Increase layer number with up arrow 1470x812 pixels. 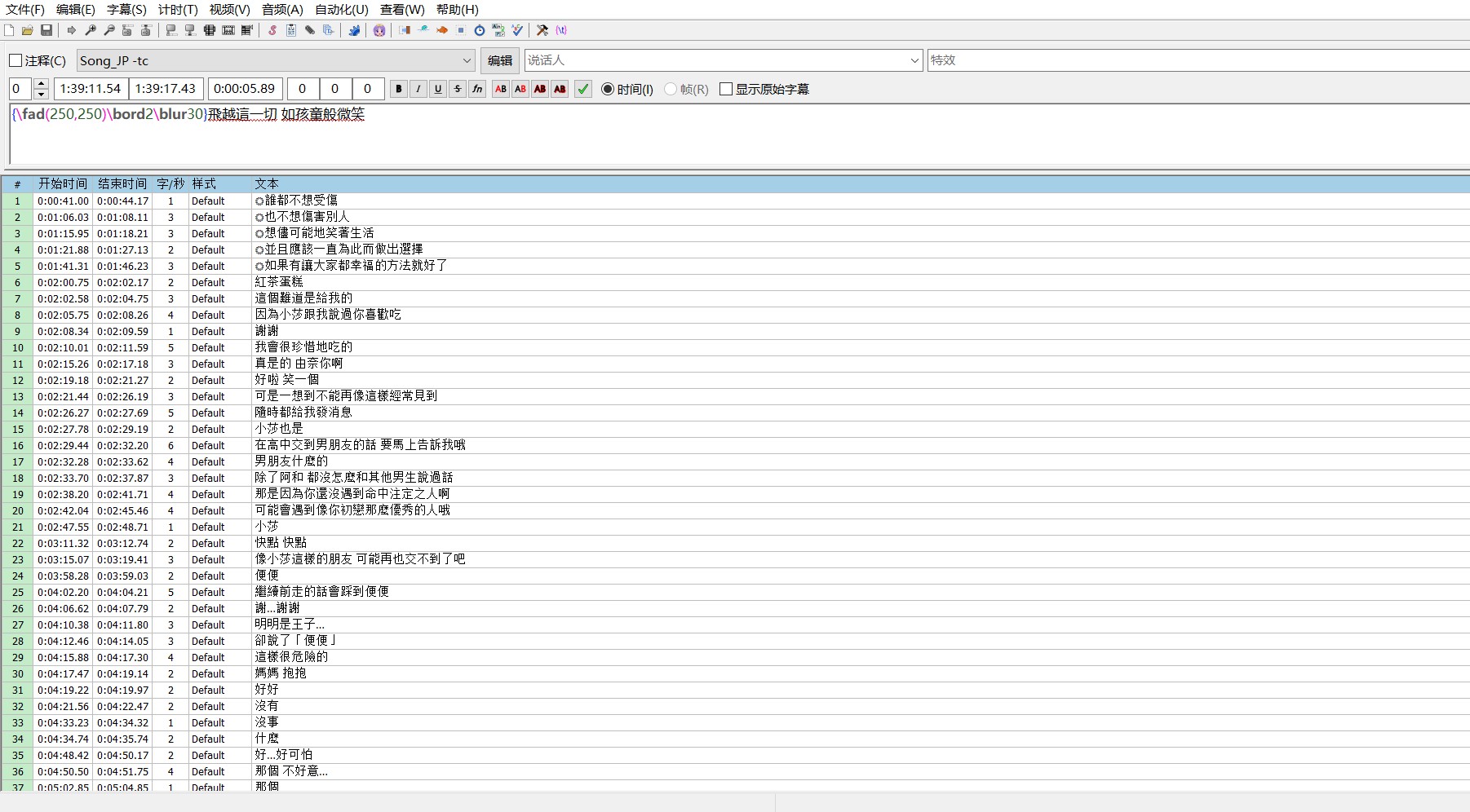pyautogui.click(x=42, y=84)
